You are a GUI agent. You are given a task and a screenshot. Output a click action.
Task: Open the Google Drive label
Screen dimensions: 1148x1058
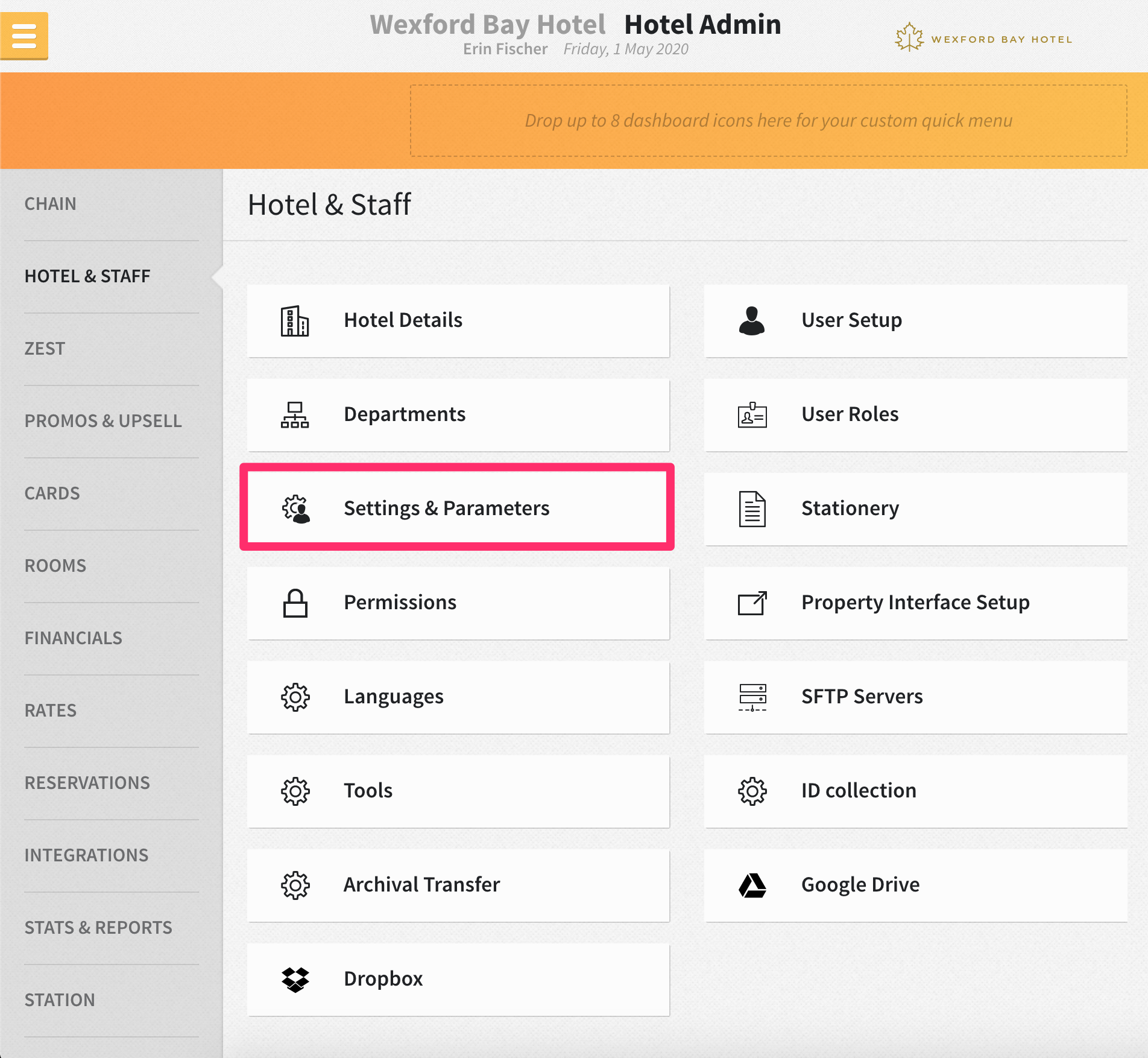coord(861,885)
